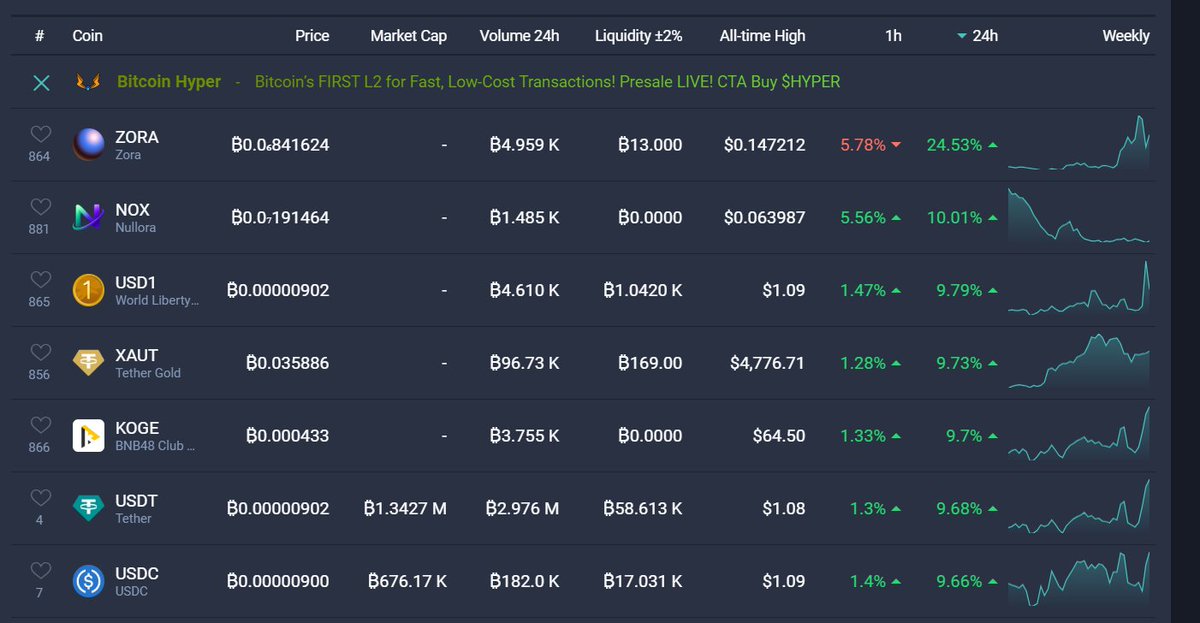The image size is (1200, 623).
Task: Click XAUT price ₿0.035886
Action: pos(287,363)
